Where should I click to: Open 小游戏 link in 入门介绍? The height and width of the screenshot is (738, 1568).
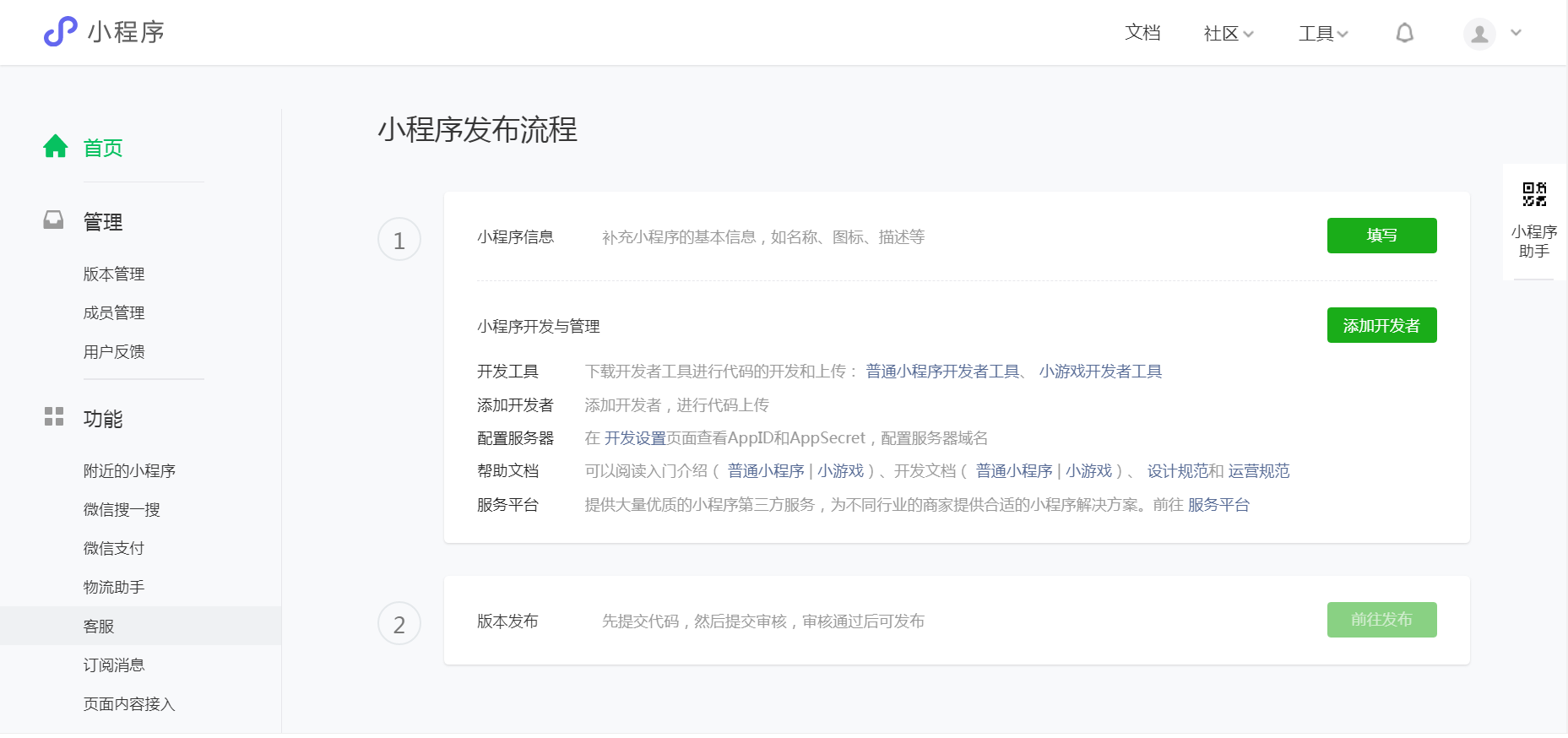840,471
